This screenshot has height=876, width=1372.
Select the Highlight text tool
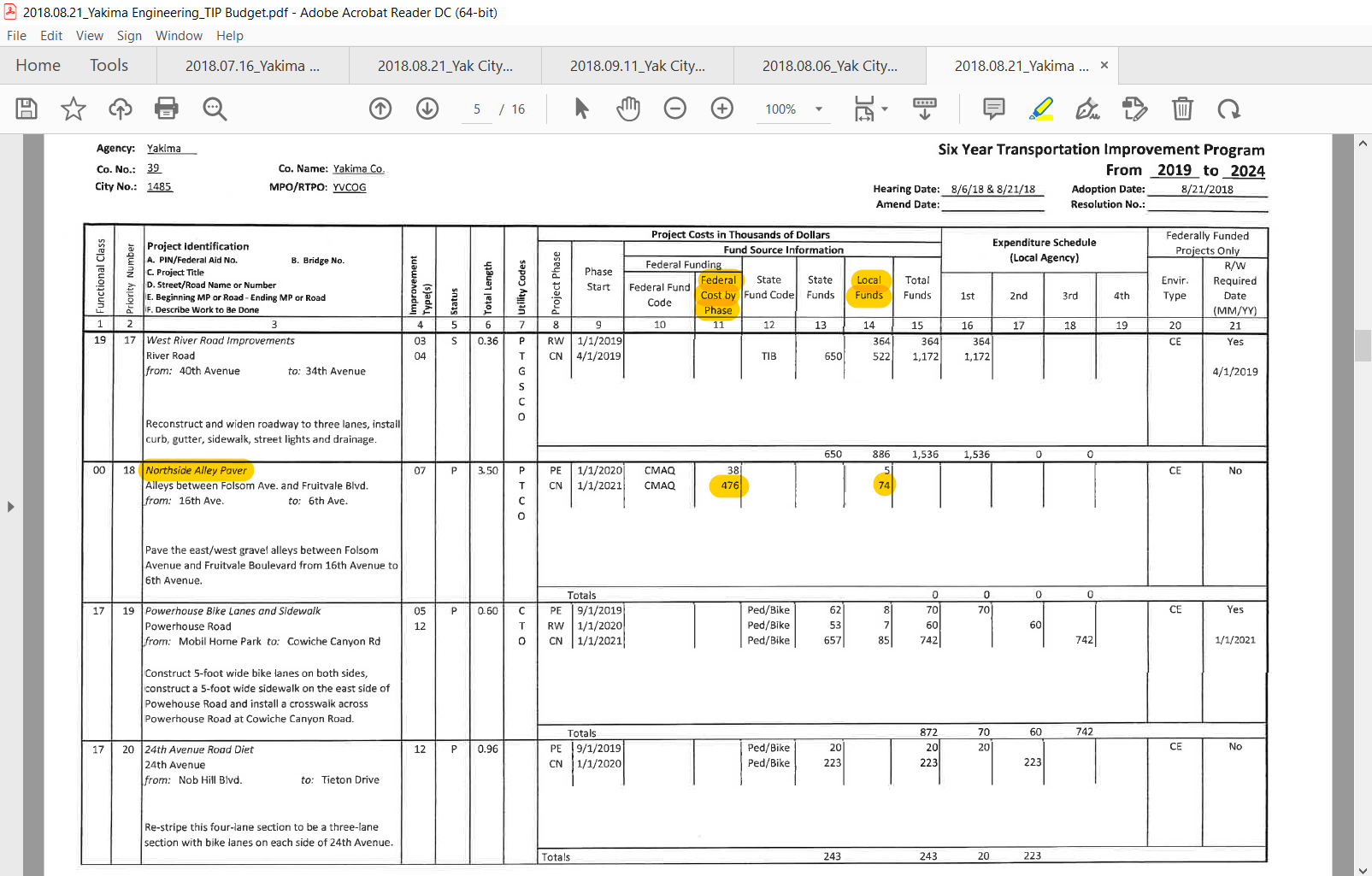pos(1041,109)
